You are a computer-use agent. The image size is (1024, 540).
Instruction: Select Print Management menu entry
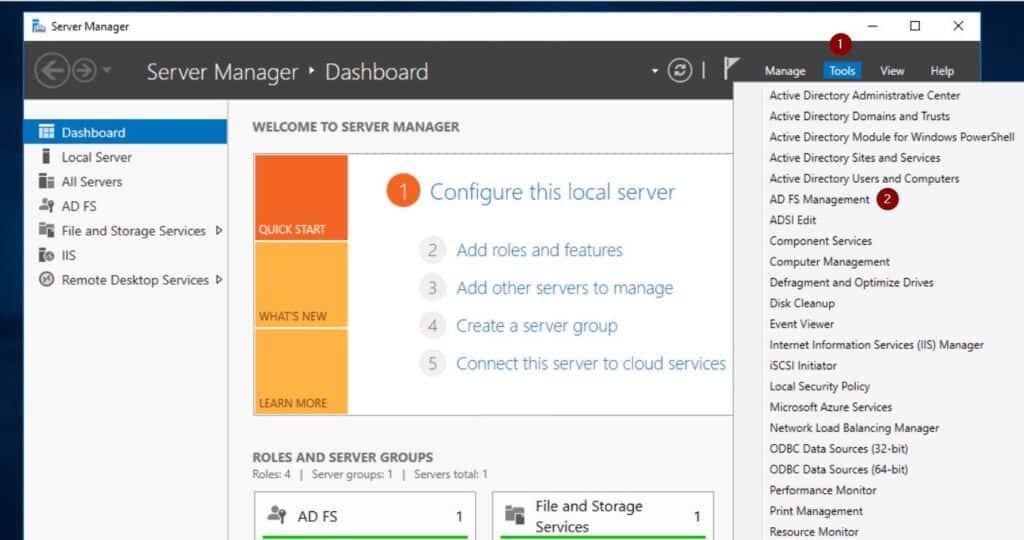click(x=816, y=511)
